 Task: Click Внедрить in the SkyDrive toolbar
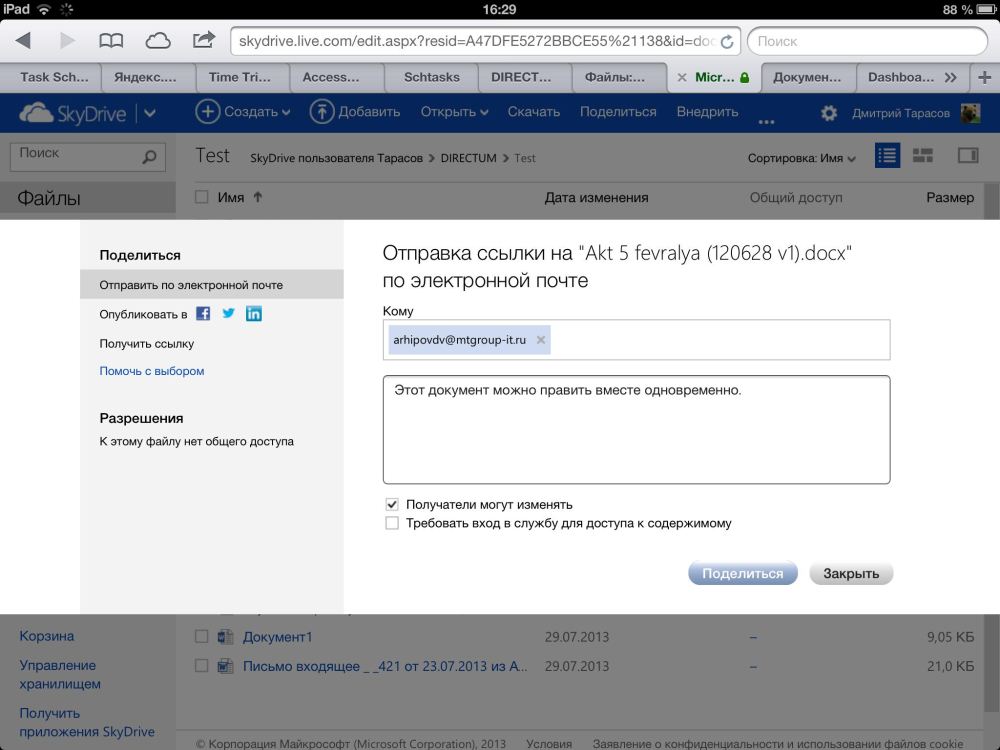pos(707,112)
